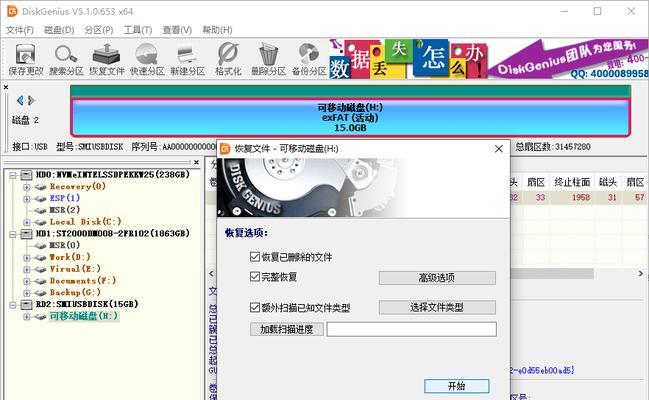649x400 pixels.
Task: Select the 快速分区 (Quick Partition) icon
Action: click(x=146, y=56)
